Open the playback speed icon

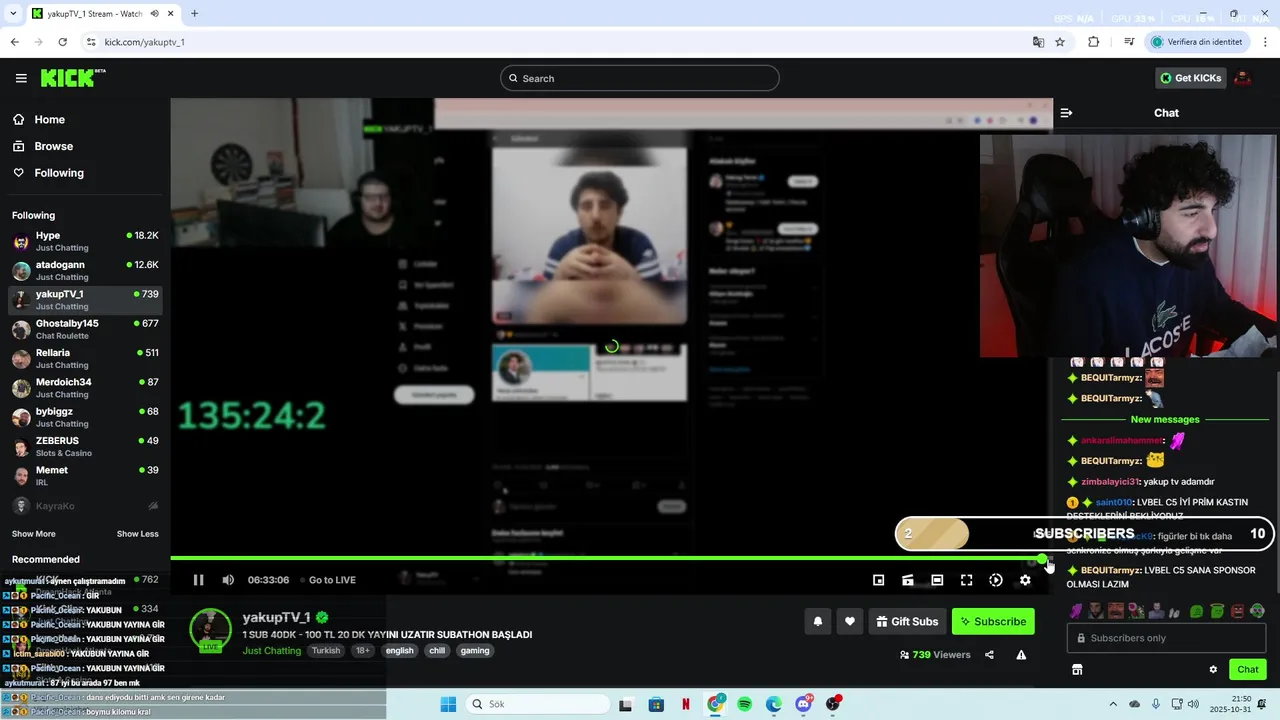coord(996,580)
